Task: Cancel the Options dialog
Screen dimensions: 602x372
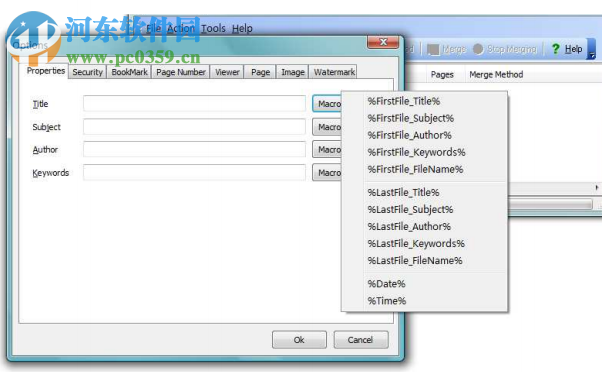Action: [360, 340]
